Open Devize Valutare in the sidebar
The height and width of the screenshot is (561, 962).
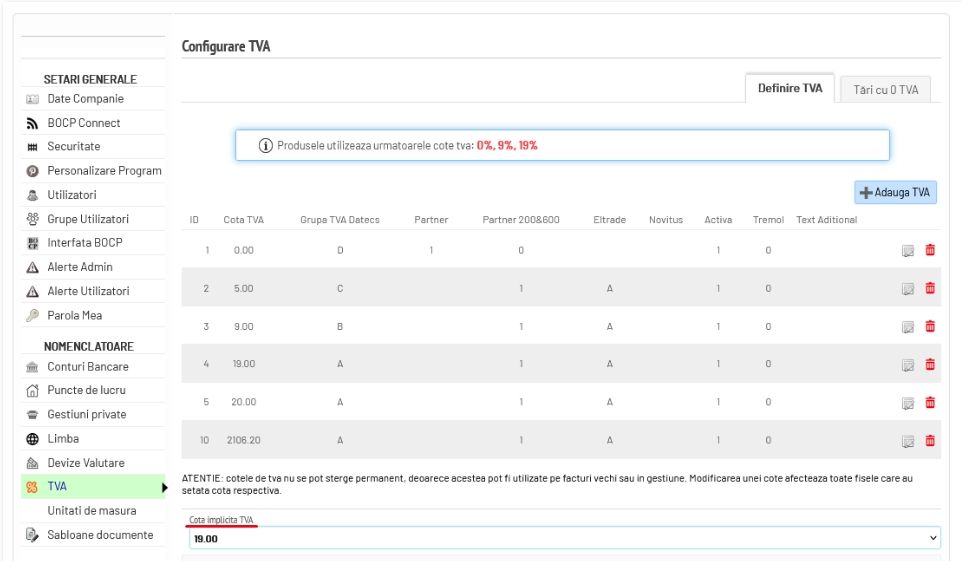pos(86,463)
